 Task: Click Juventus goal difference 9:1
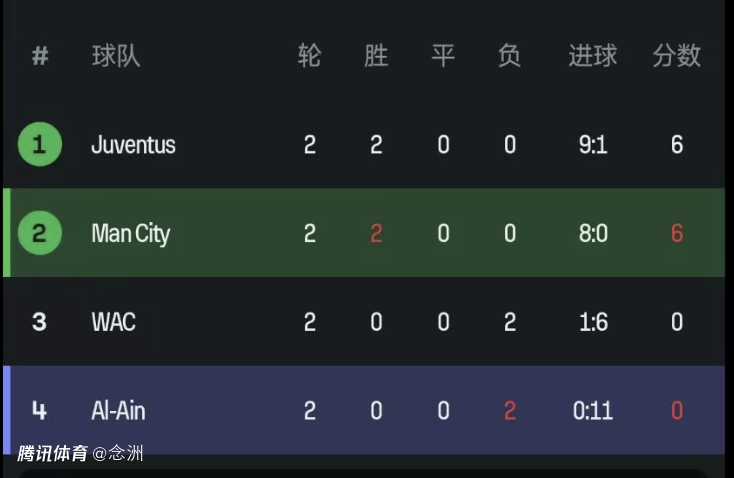point(593,144)
